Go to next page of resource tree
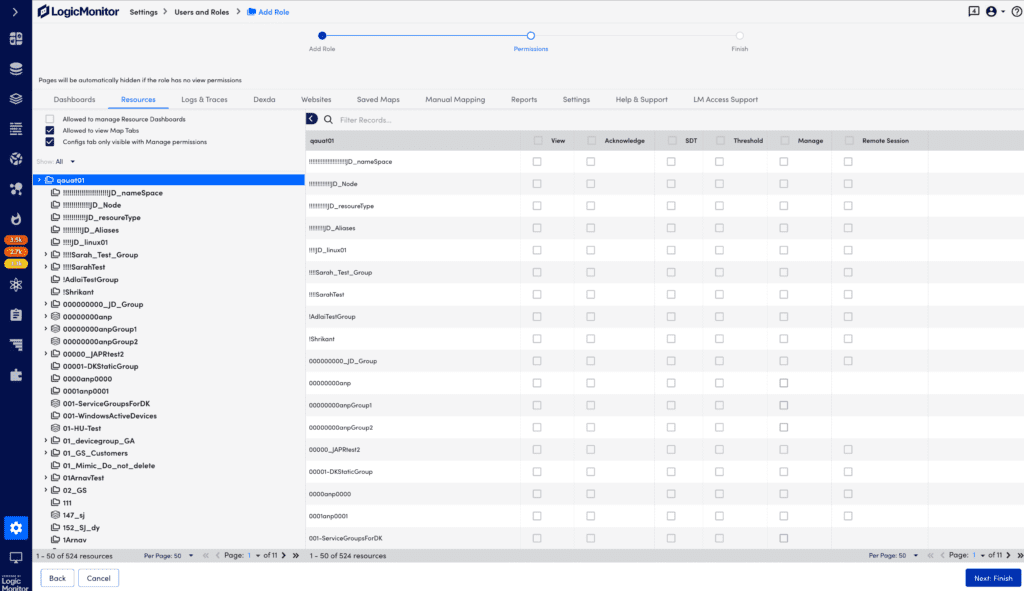The image size is (1024, 591). pos(284,556)
